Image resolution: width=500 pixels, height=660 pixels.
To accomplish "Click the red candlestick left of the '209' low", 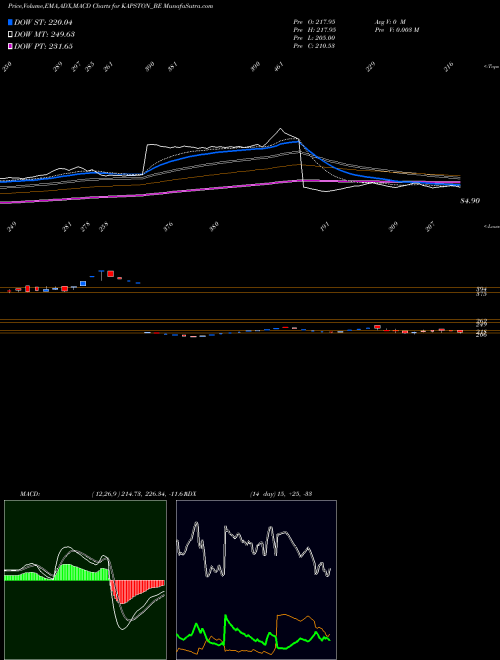I will pos(377,327).
